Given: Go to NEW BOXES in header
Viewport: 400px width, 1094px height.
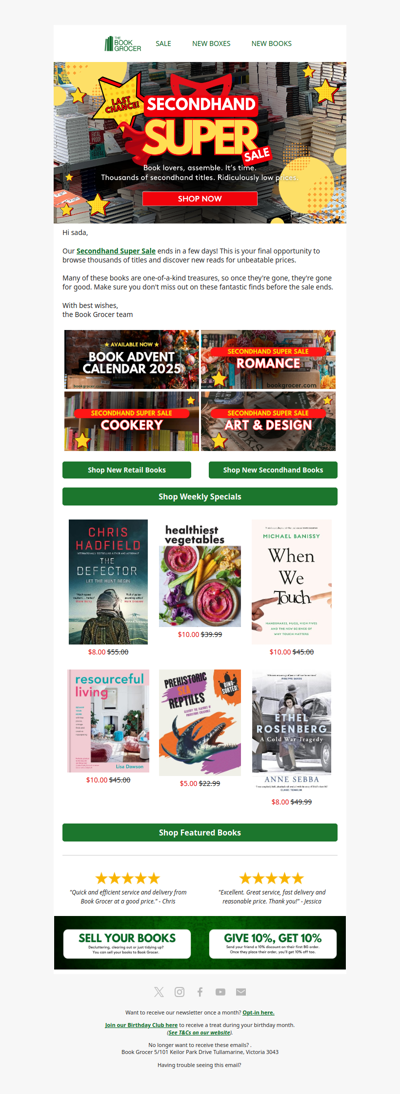Looking at the screenshot, I should tap(211, 43).
